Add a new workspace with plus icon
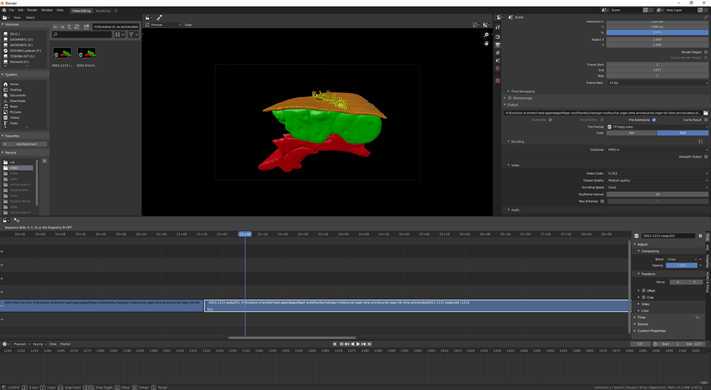 click(116, 10)
